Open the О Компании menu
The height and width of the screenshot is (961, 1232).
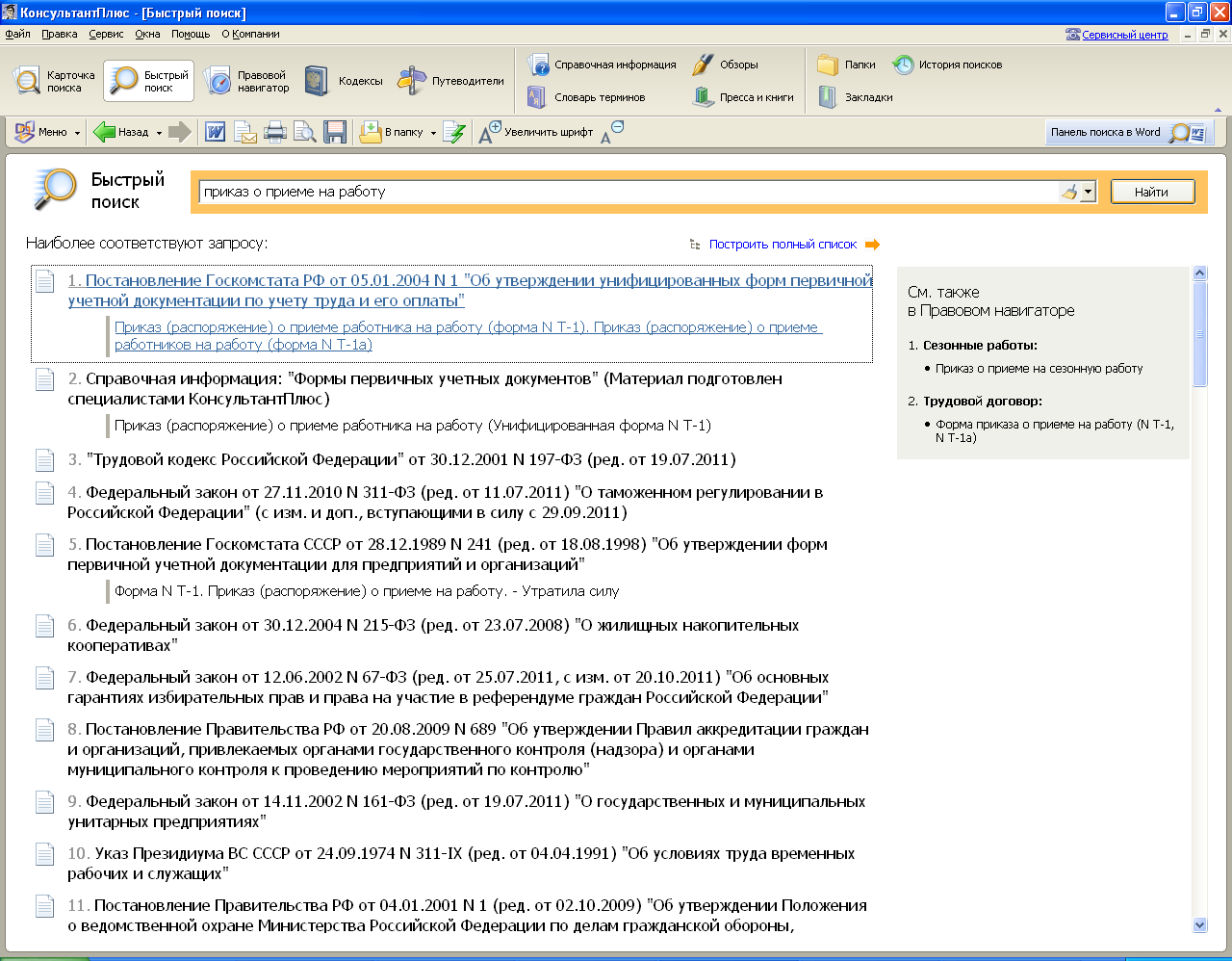tap(250, 34)
